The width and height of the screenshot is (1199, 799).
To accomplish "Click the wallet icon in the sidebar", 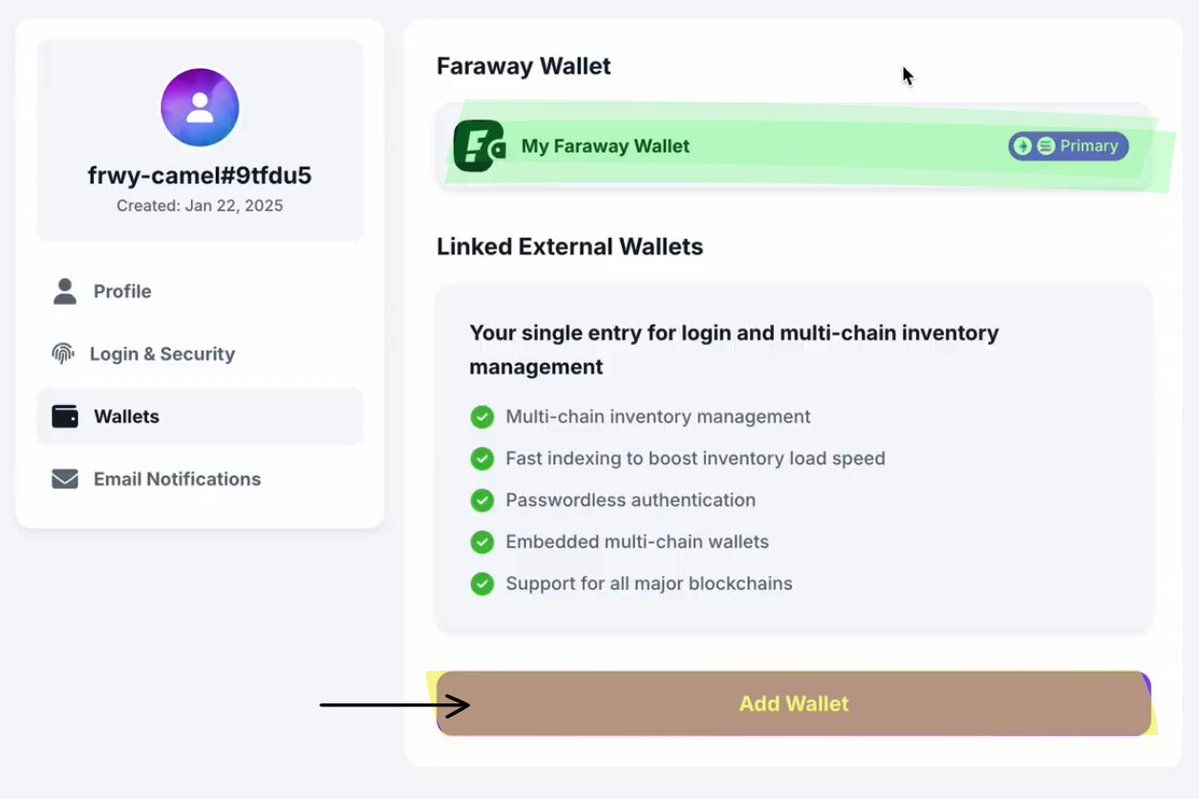I will 65,416.
